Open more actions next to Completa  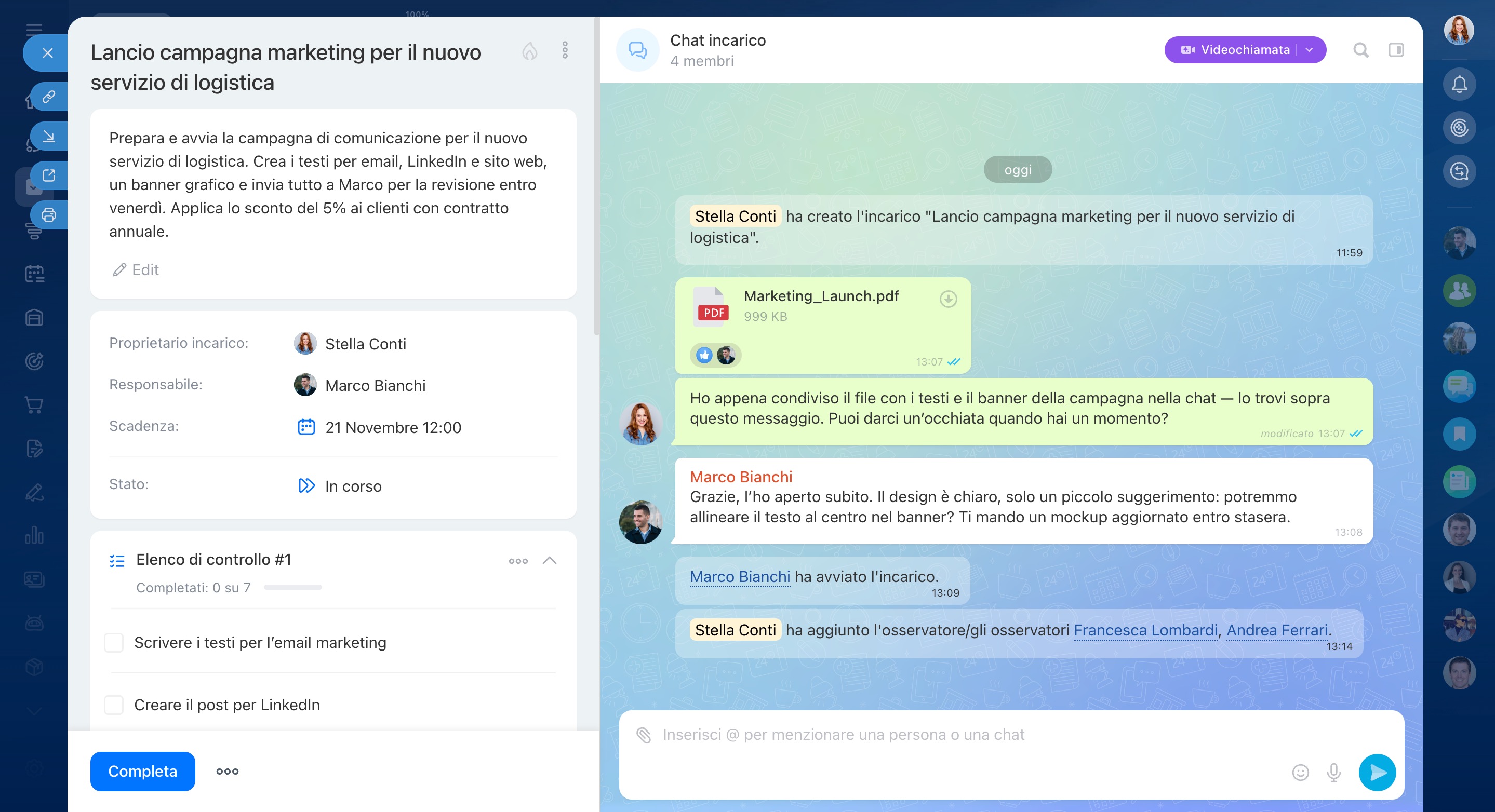point(227,772)
